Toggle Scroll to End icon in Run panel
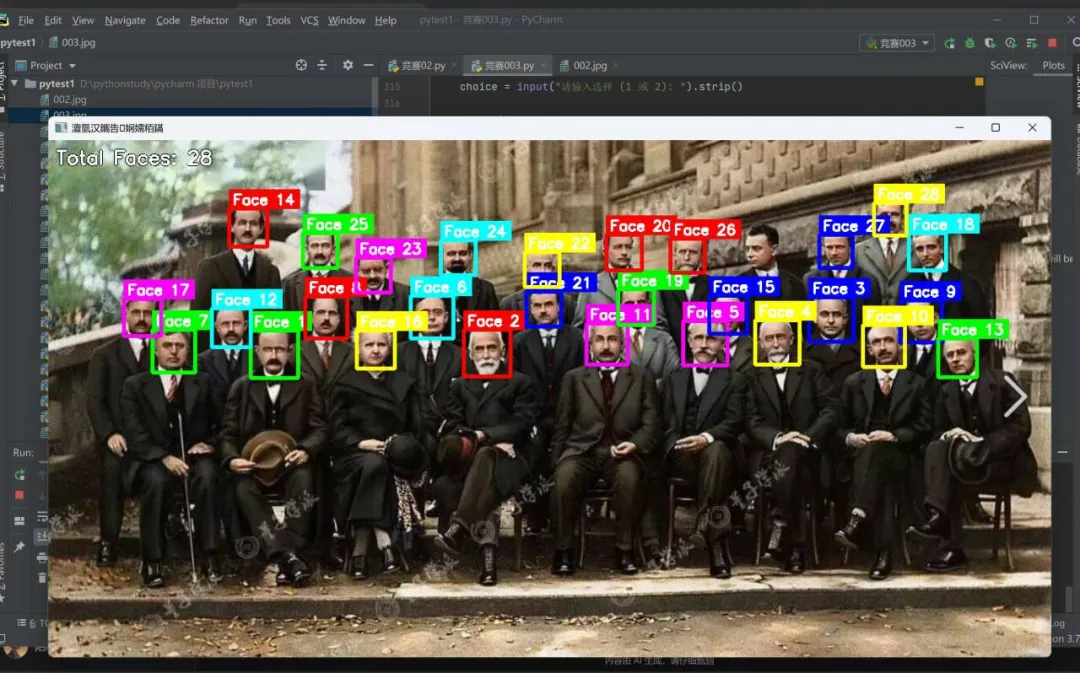This screenshot has width=1080, height=673. tap(42, 536)
